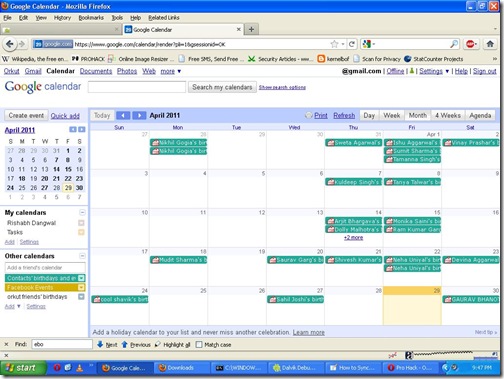Switch to 4 Weeks view tab
The image size is (504, 379).
pos(448,115)
